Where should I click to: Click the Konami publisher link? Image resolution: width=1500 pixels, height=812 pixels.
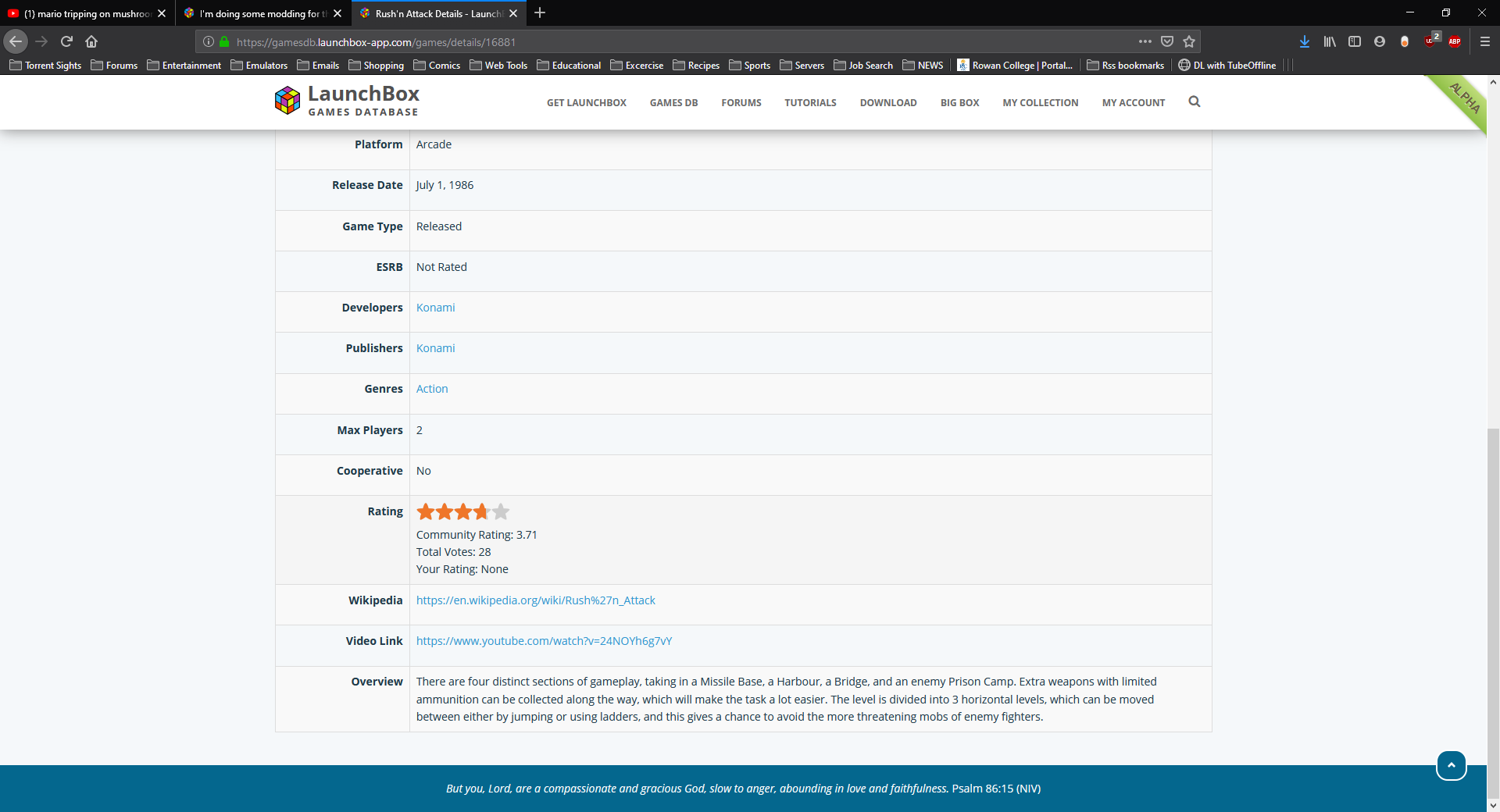435,348
